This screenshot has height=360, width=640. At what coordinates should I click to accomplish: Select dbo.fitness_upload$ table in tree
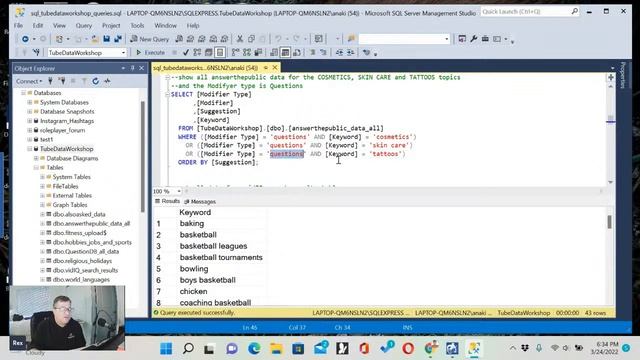[x=80, y=233]
